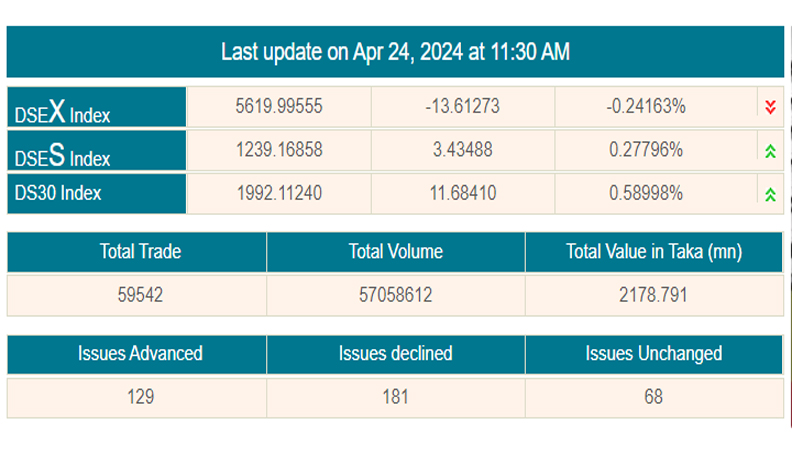
Task: Click the red down arrow for DSEX
Action: click(769, 107)
